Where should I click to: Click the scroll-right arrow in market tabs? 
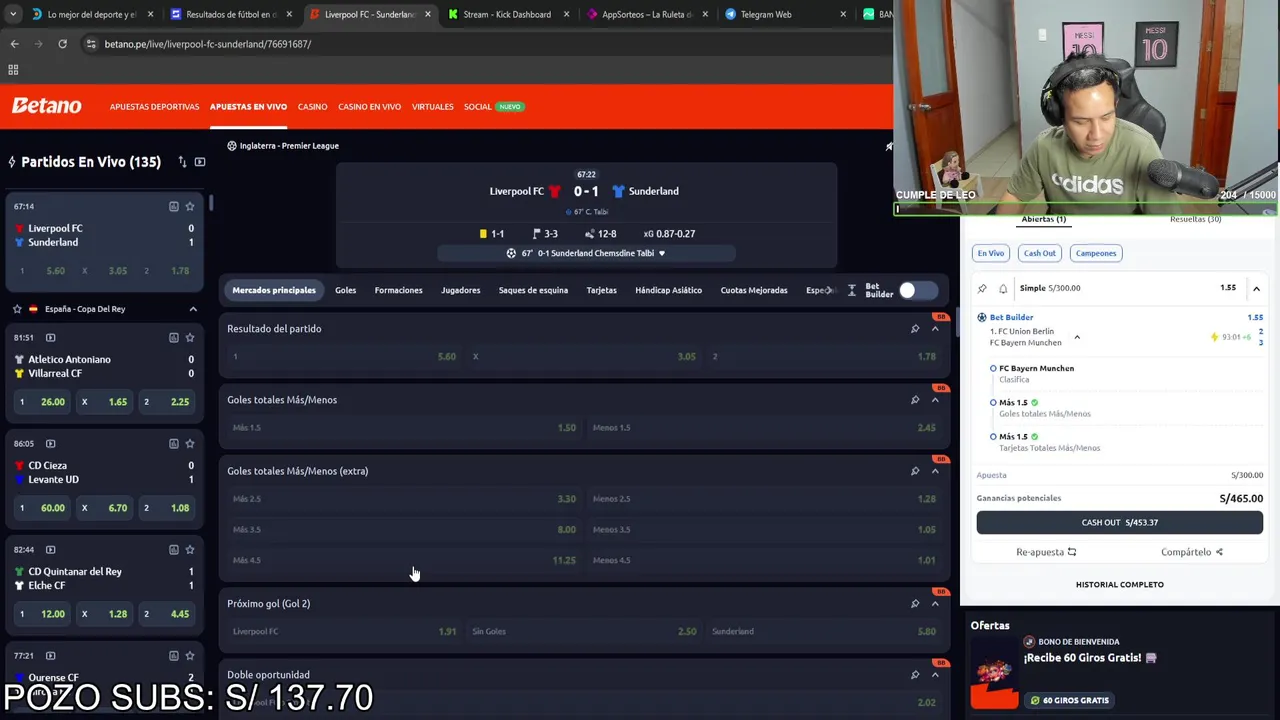point(829,290)
